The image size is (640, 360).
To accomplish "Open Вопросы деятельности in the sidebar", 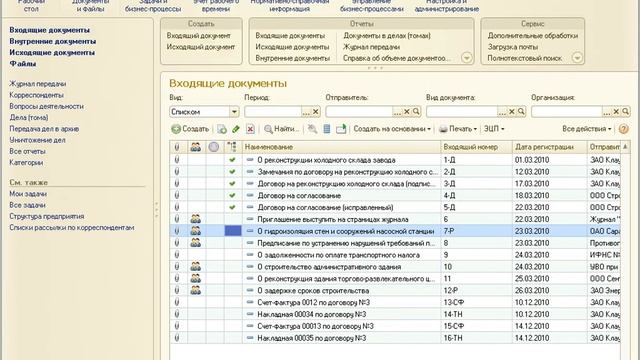I will pyautogui.click(x=46, y=106).
